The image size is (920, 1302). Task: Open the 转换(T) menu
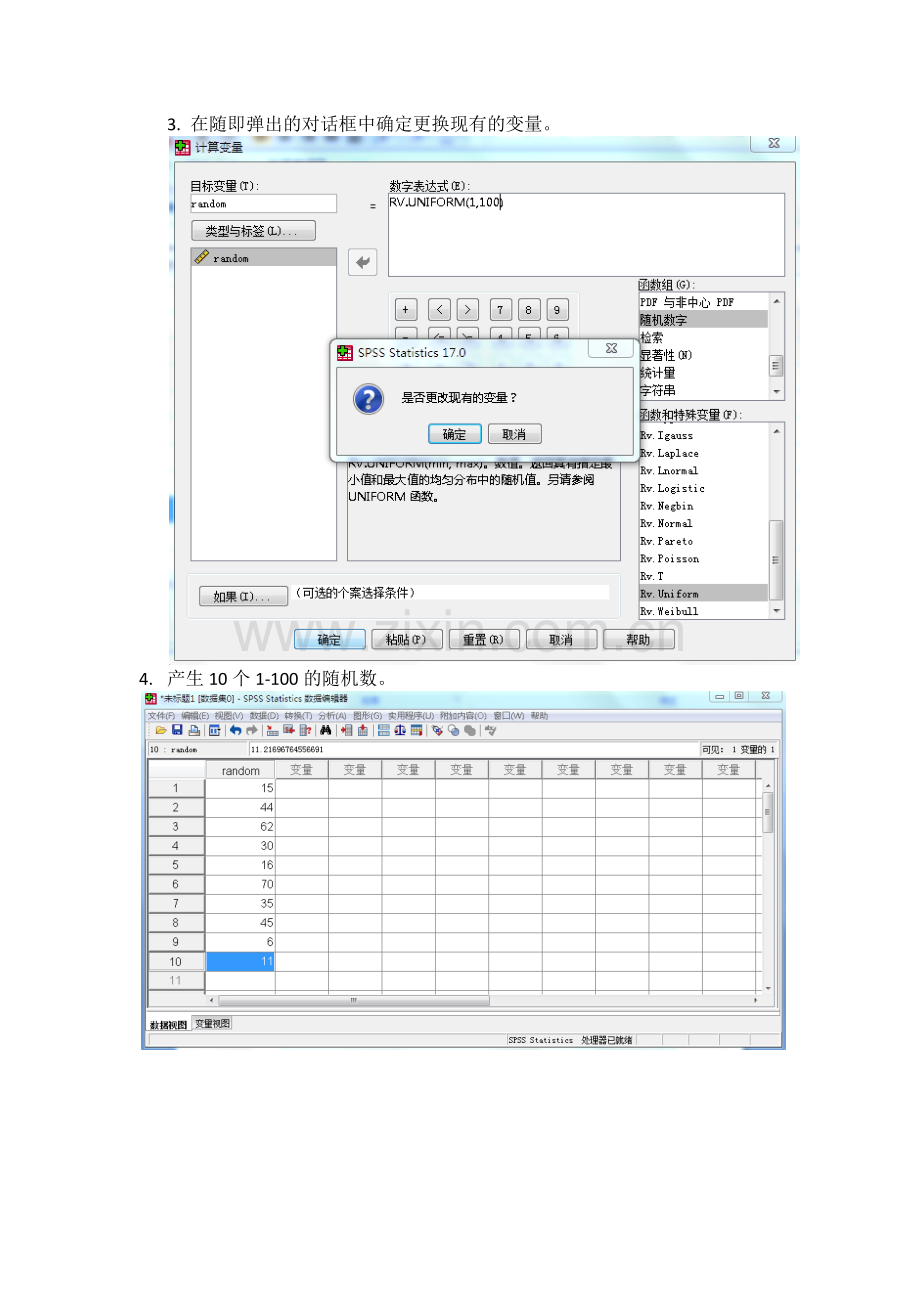point(299,716)
